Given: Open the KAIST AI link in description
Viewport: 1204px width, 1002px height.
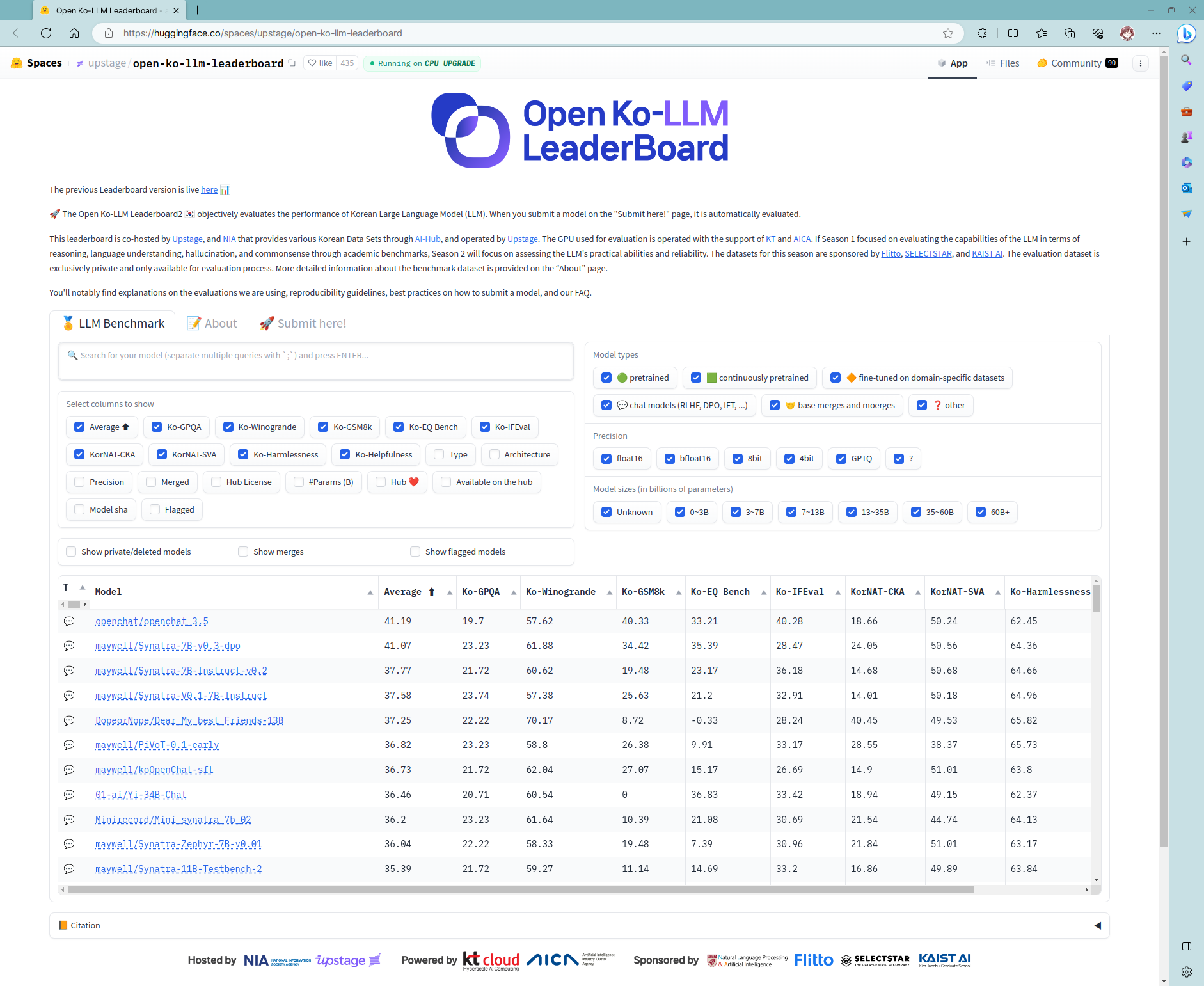Looking at the screenshot, I should 987,253.
